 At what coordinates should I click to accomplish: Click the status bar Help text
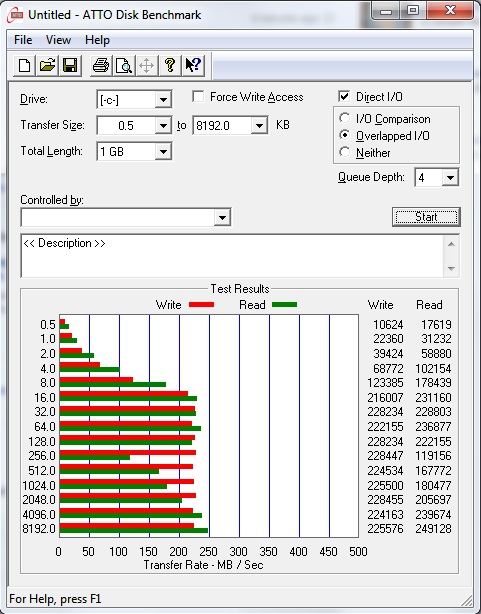[55, 599]
